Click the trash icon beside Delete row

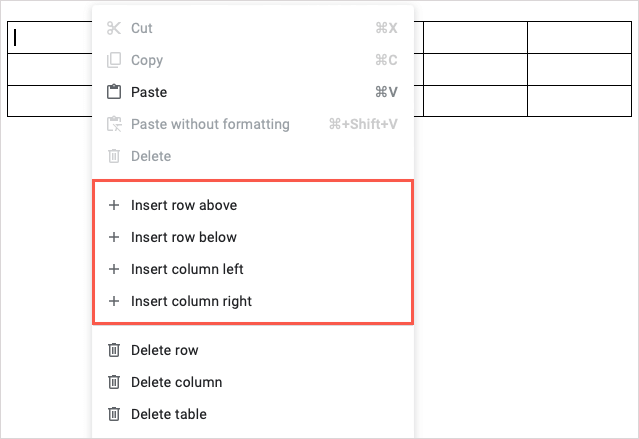[x=113, y=350]
